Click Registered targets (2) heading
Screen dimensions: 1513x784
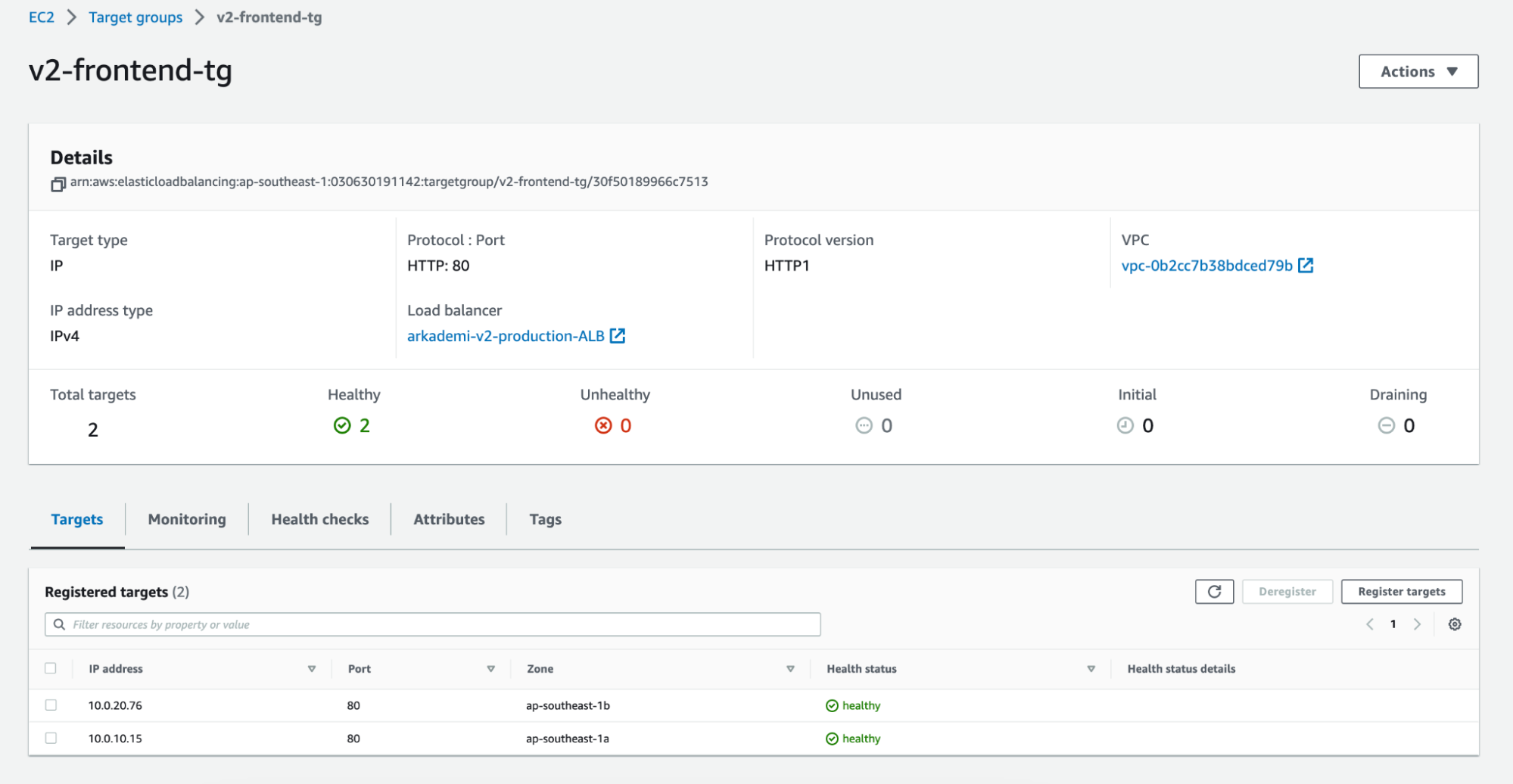117,592
